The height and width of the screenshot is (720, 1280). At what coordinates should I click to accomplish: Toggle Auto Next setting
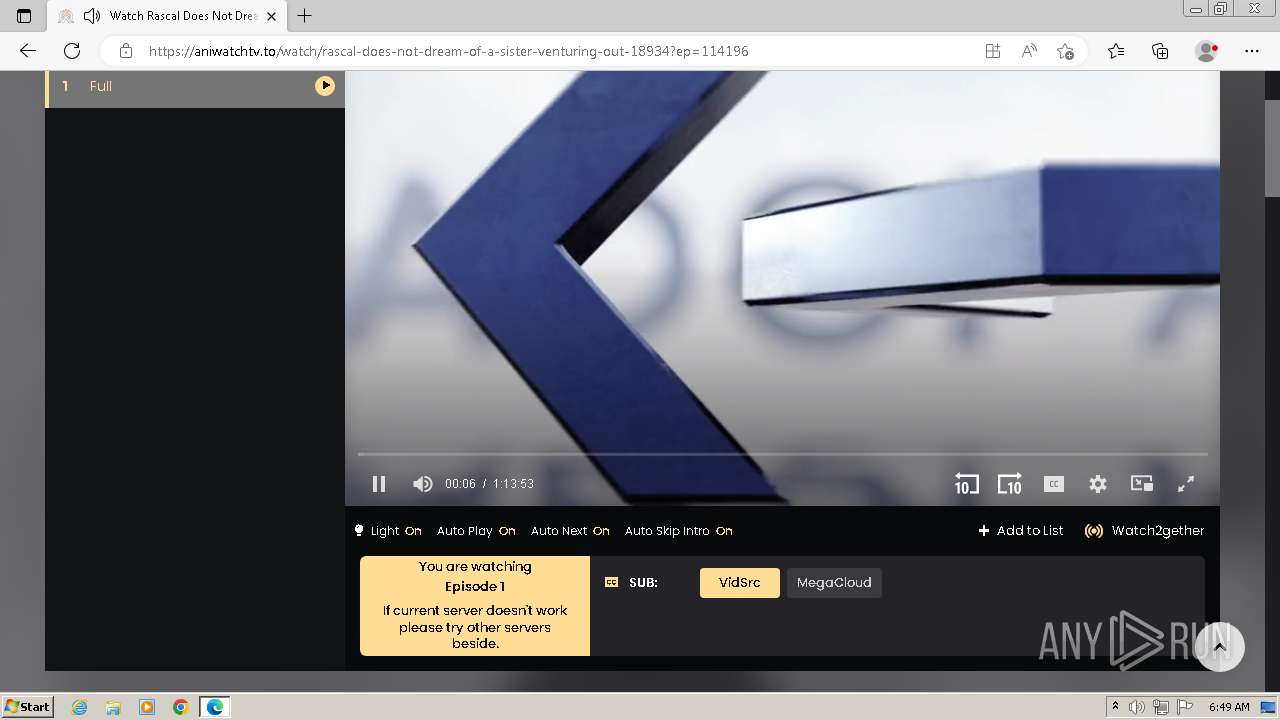(x=570, y=531)
